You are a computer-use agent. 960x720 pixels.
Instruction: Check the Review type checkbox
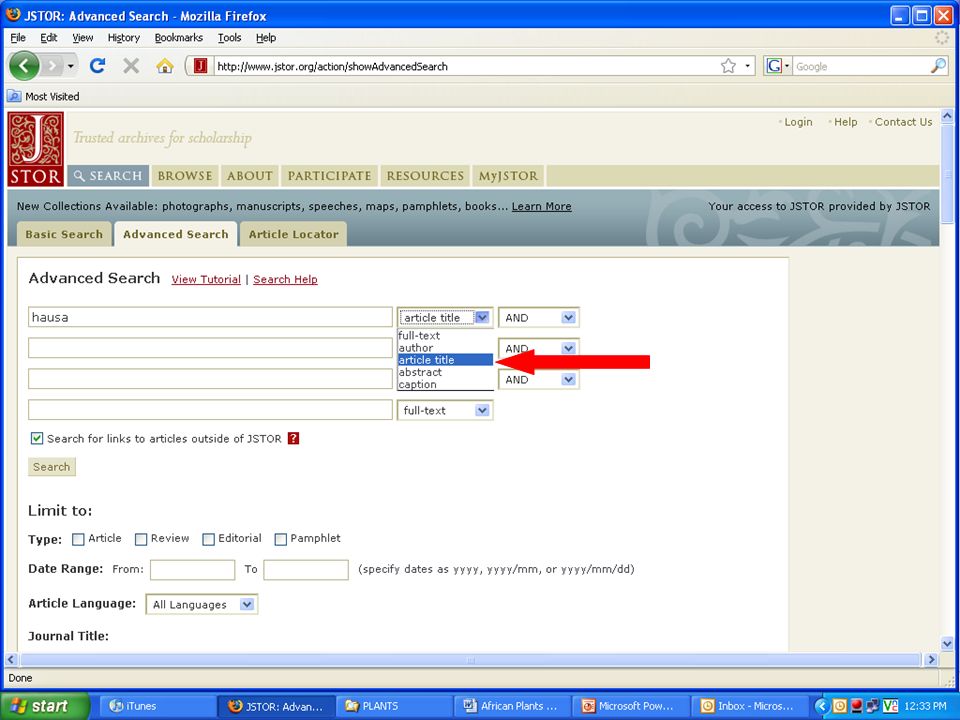tap(141, 539)
